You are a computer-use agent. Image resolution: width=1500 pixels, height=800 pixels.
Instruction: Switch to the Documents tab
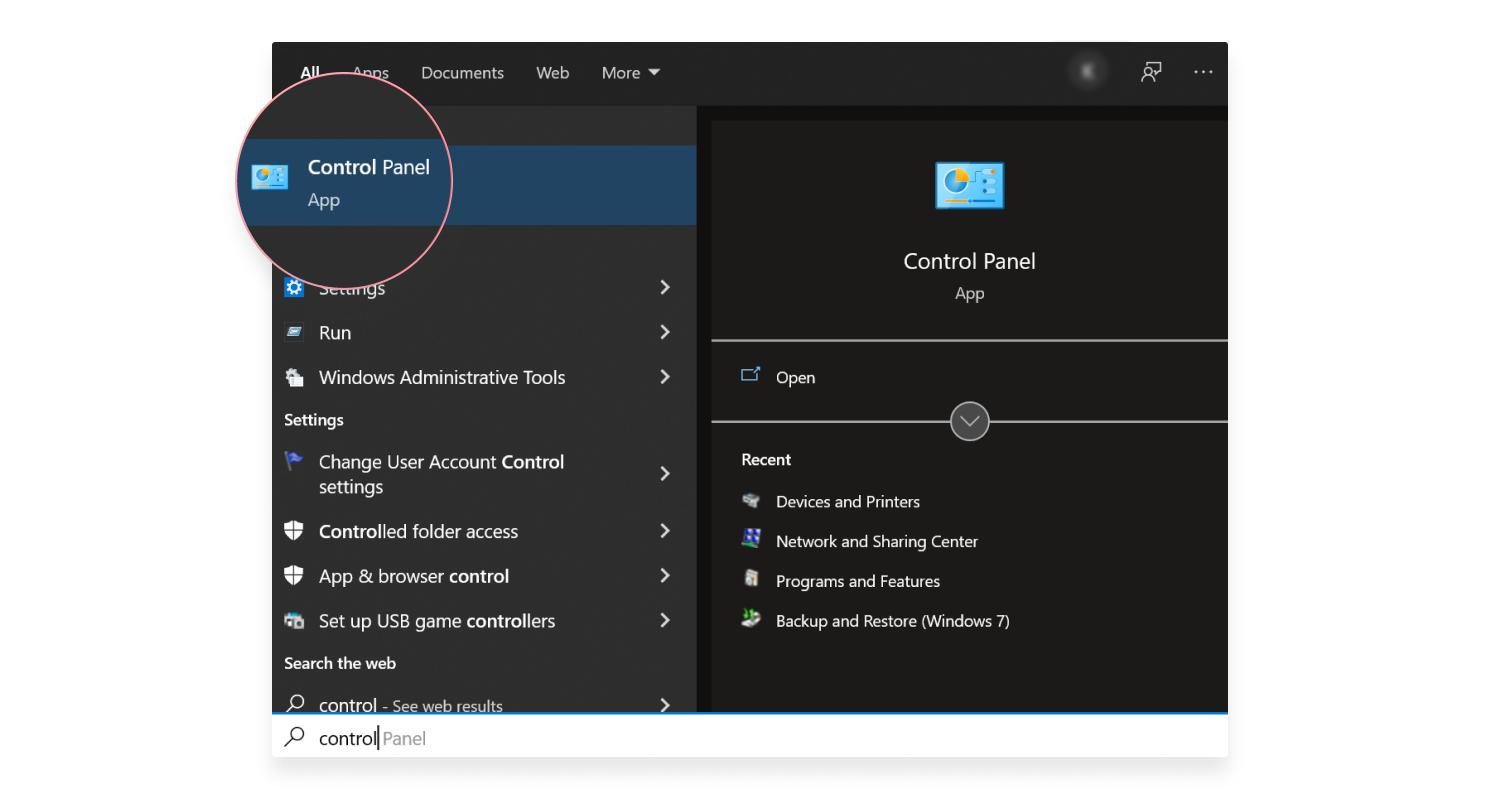point(462,72)
